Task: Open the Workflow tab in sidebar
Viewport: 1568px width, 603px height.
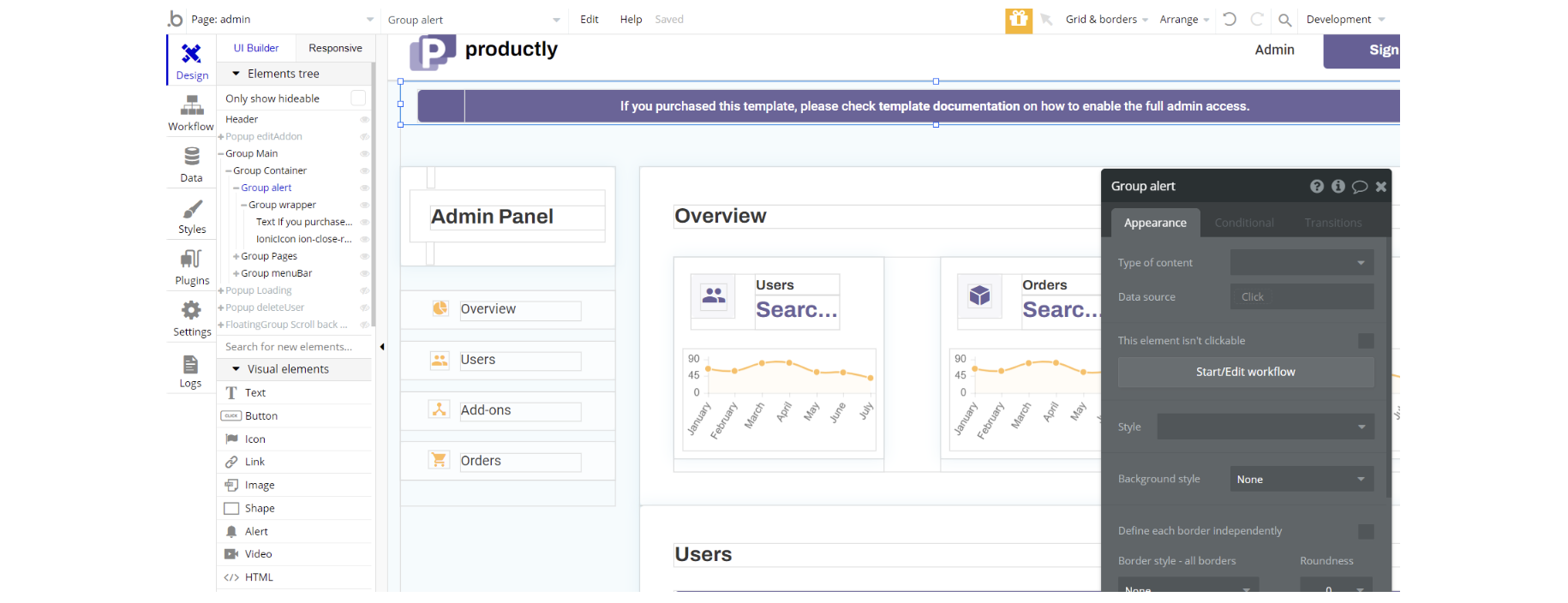Action: click(191, 113)
